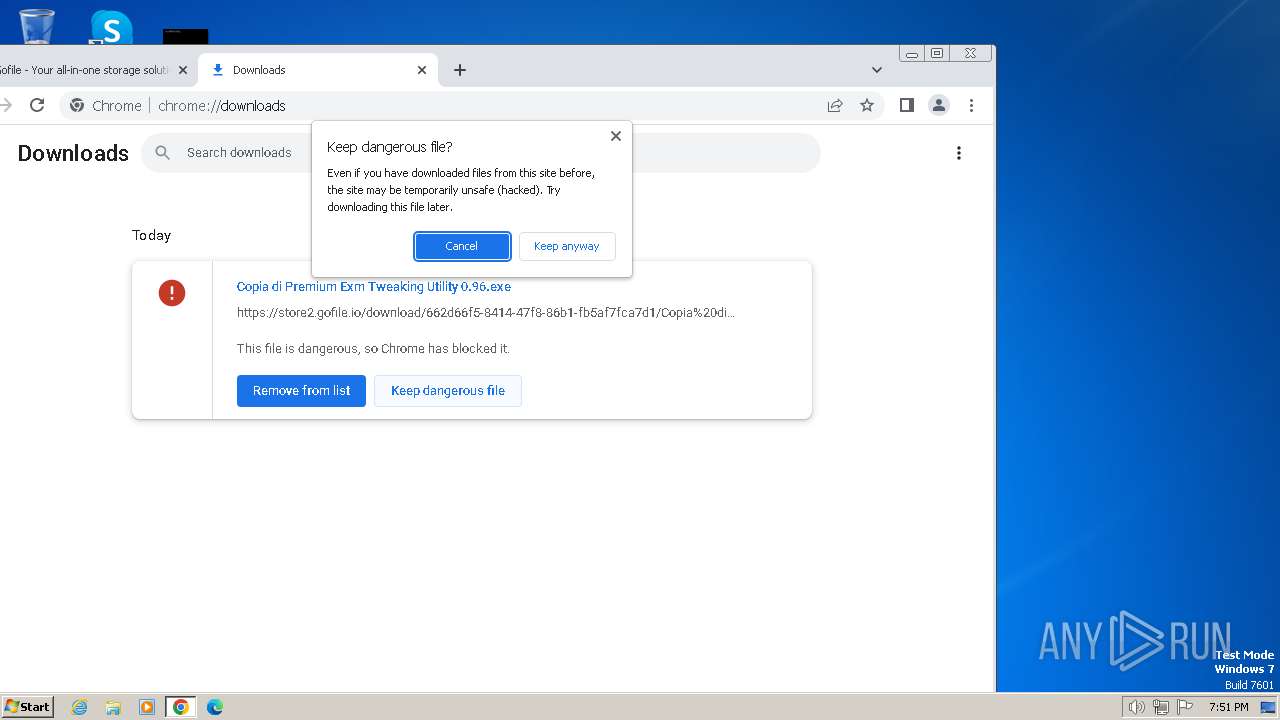Click the Today date heading
The width and height of the screenshot is (1280, 720).
151,235
